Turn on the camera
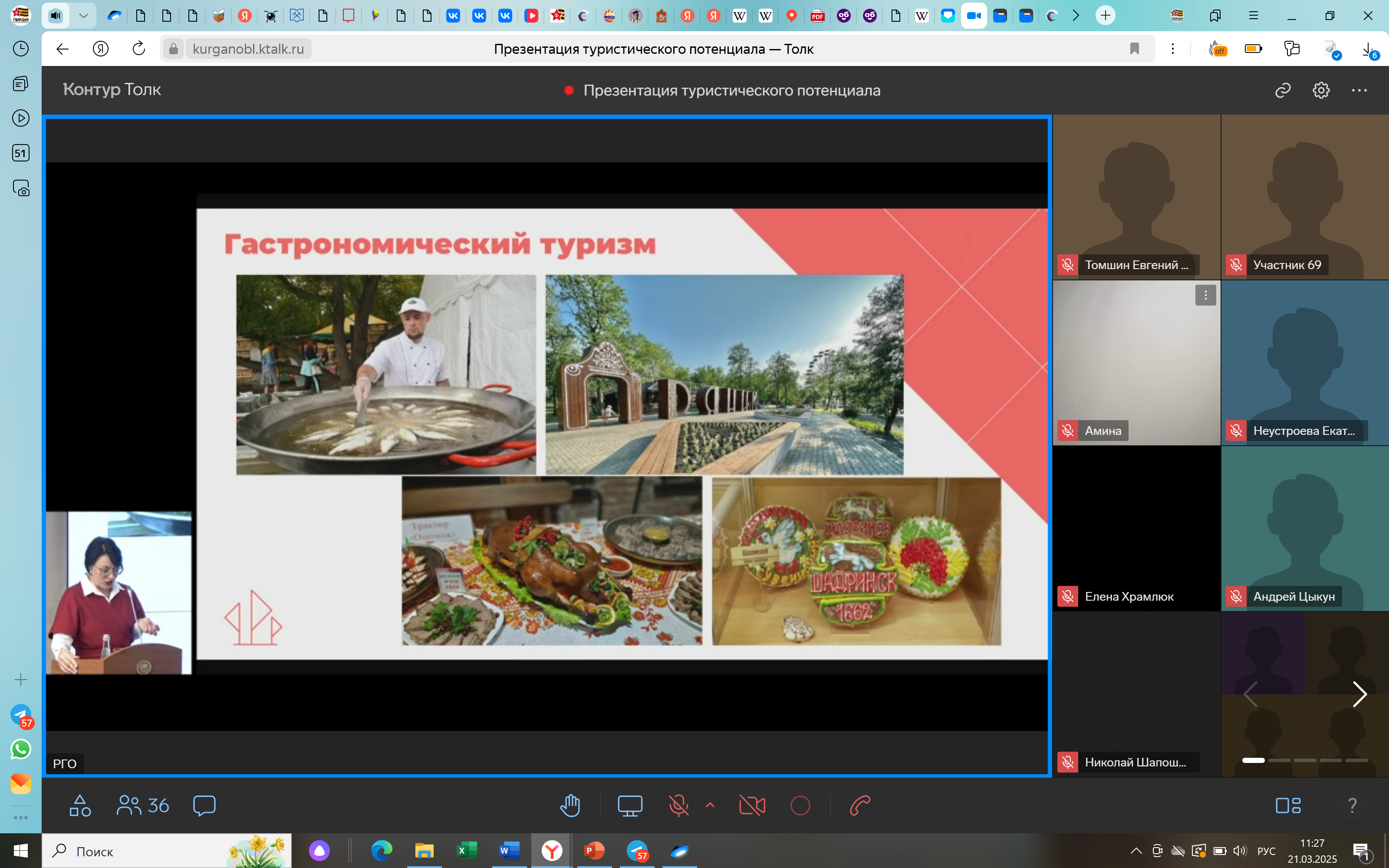 [752, 806]
